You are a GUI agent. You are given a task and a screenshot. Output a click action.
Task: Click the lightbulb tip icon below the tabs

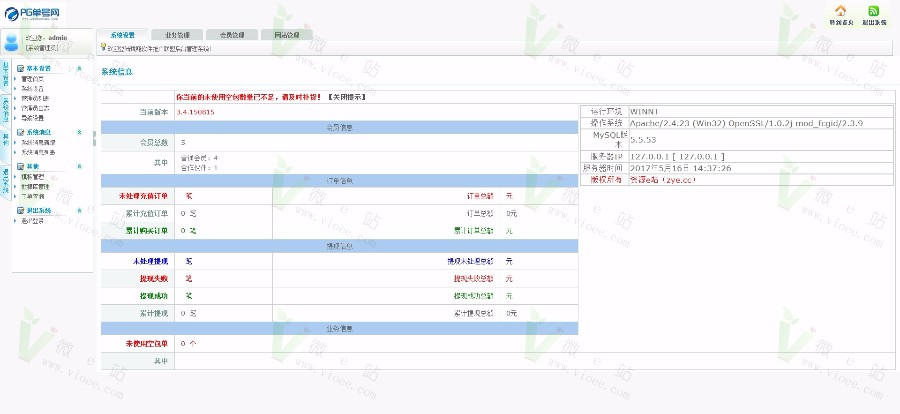[103, 48]
